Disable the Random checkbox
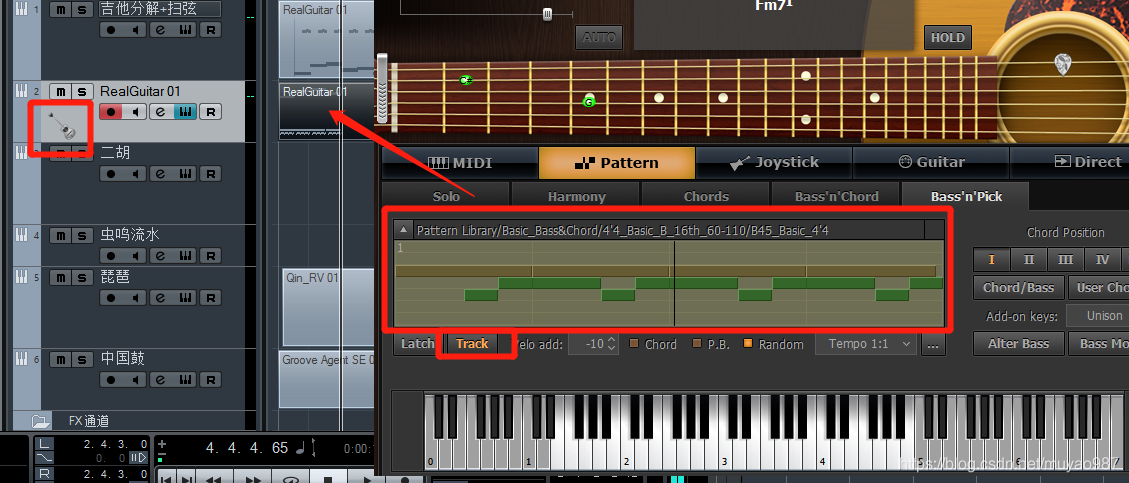Viewport: 1129px width, 483px height. 748,343
